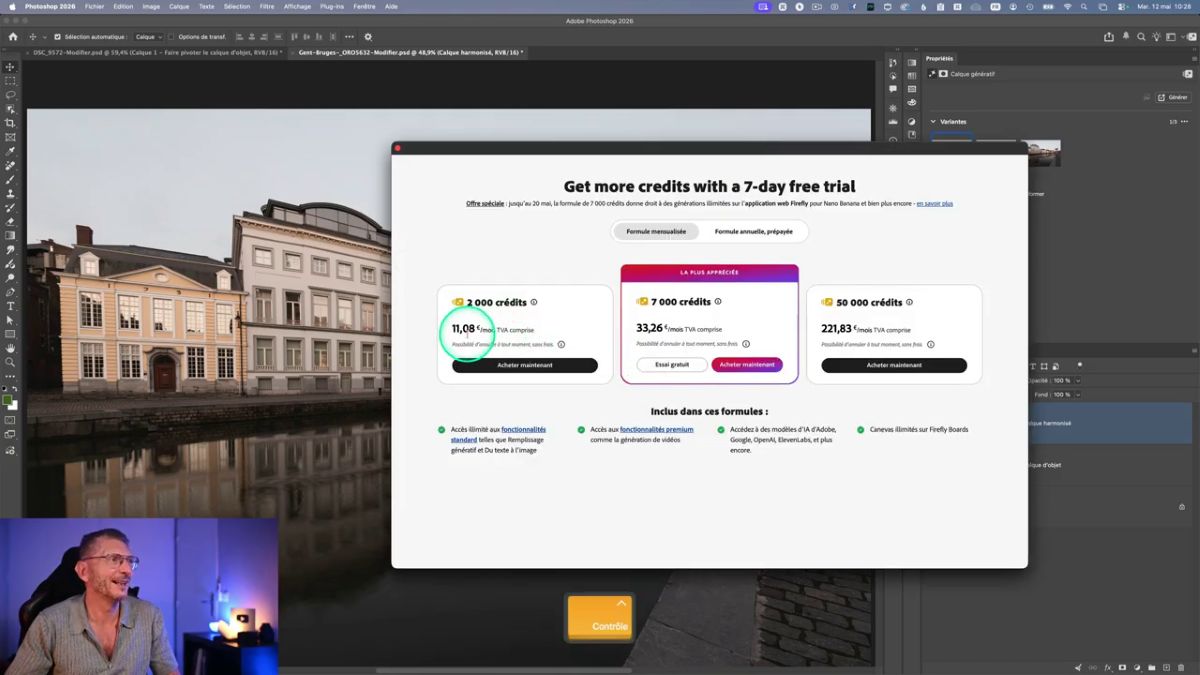The image size is (1200, 675).
Task: Select the Gradient tool
Action: point(10,236)
